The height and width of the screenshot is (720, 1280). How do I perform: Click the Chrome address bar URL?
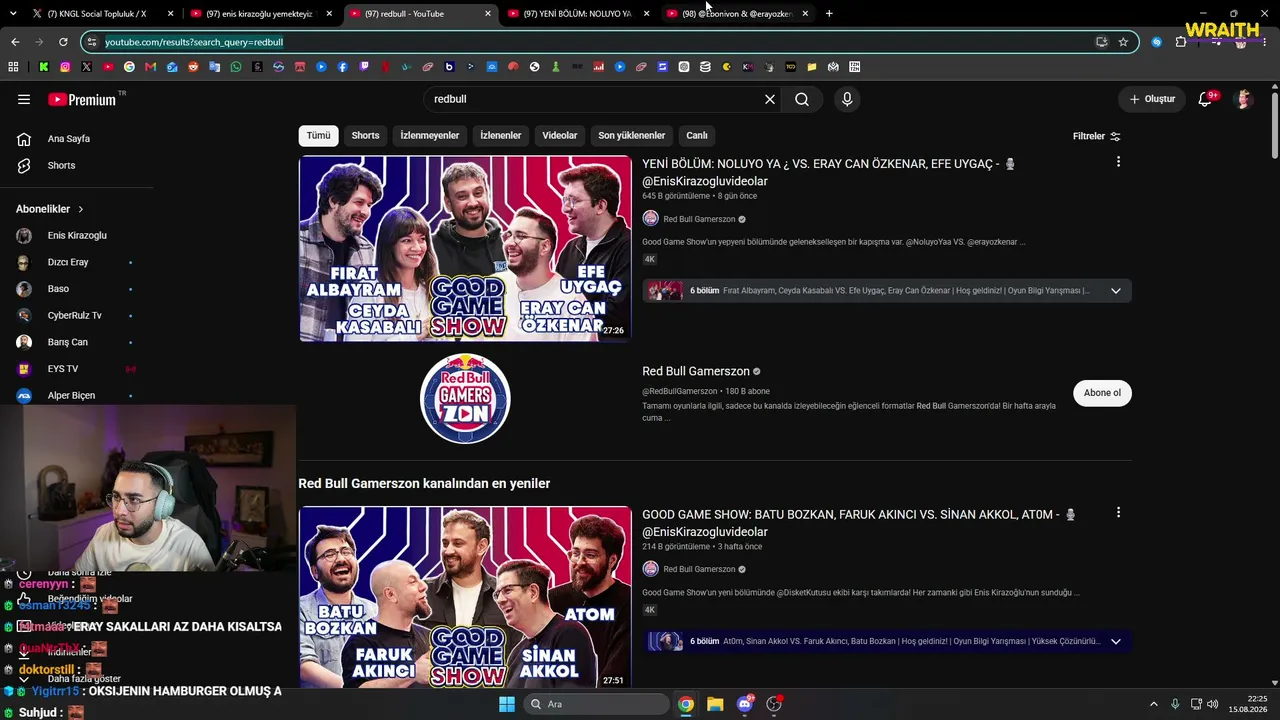coord(194,42)
